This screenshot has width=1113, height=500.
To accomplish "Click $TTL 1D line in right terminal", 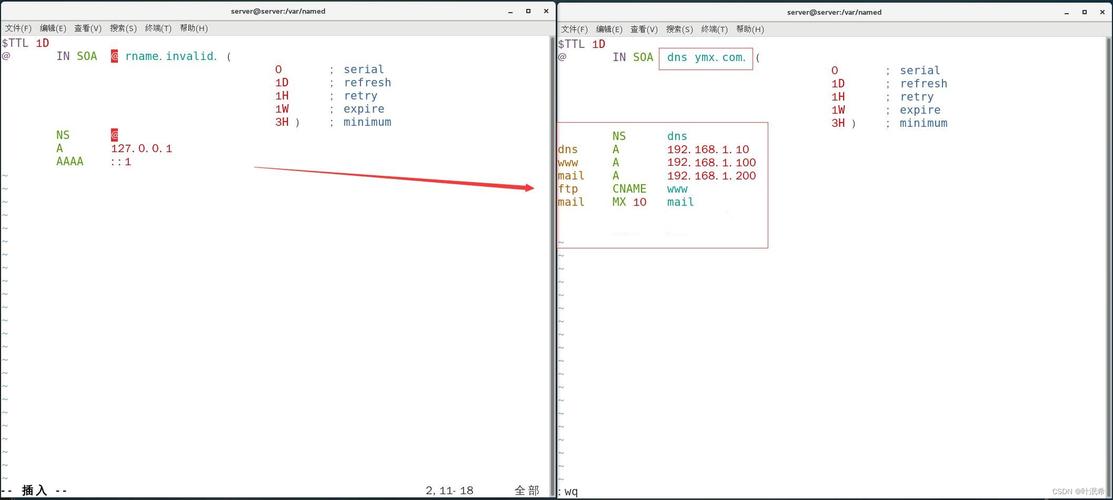I will [582, 43].
